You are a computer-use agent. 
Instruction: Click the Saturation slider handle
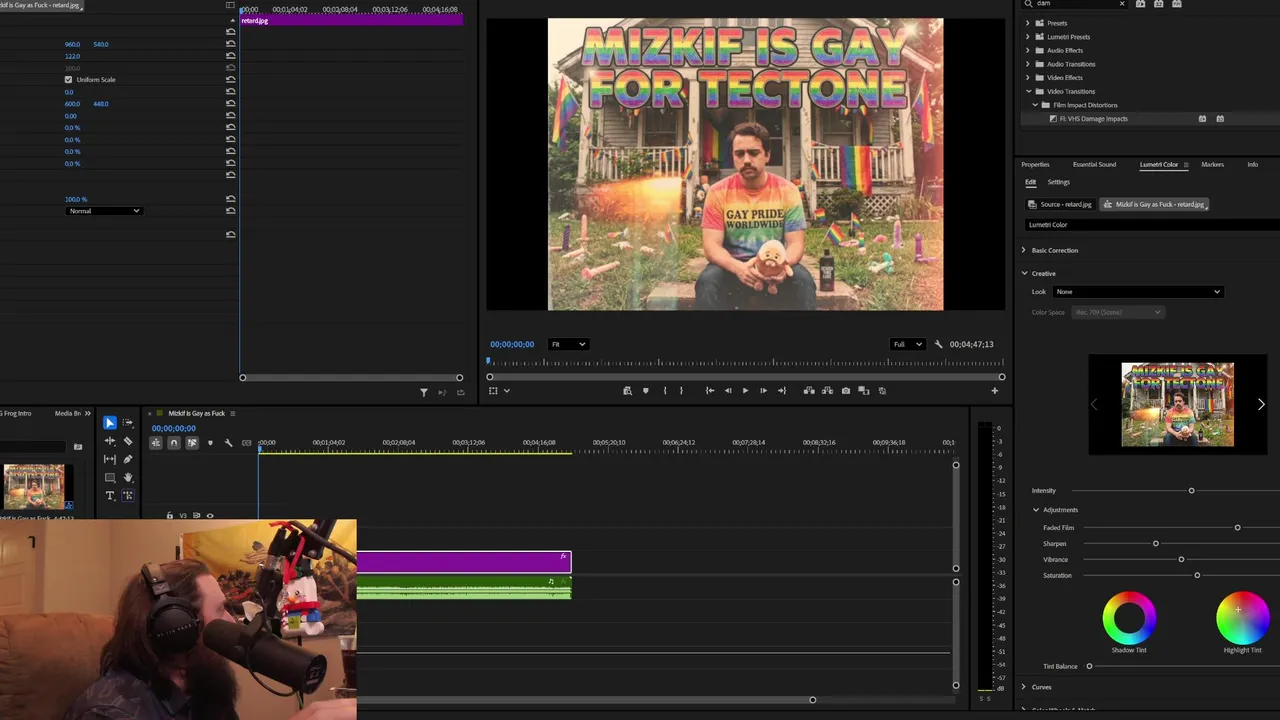coord(1197,575)
